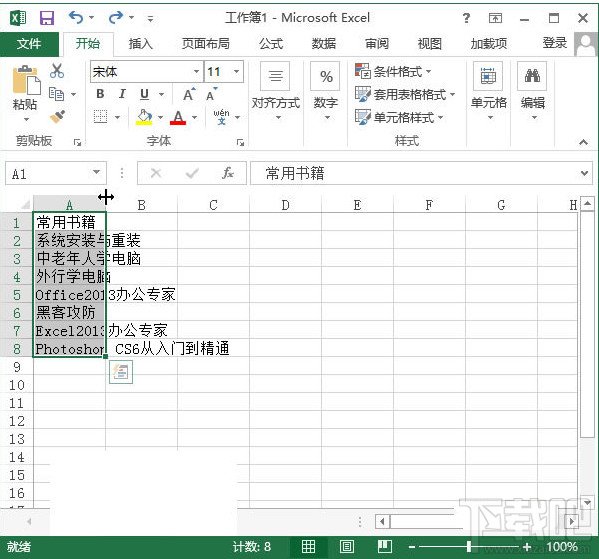This screenshot has width=599, height=559.
Task: Open 套用表格格式 table format menu
Action: click(405, 94)
